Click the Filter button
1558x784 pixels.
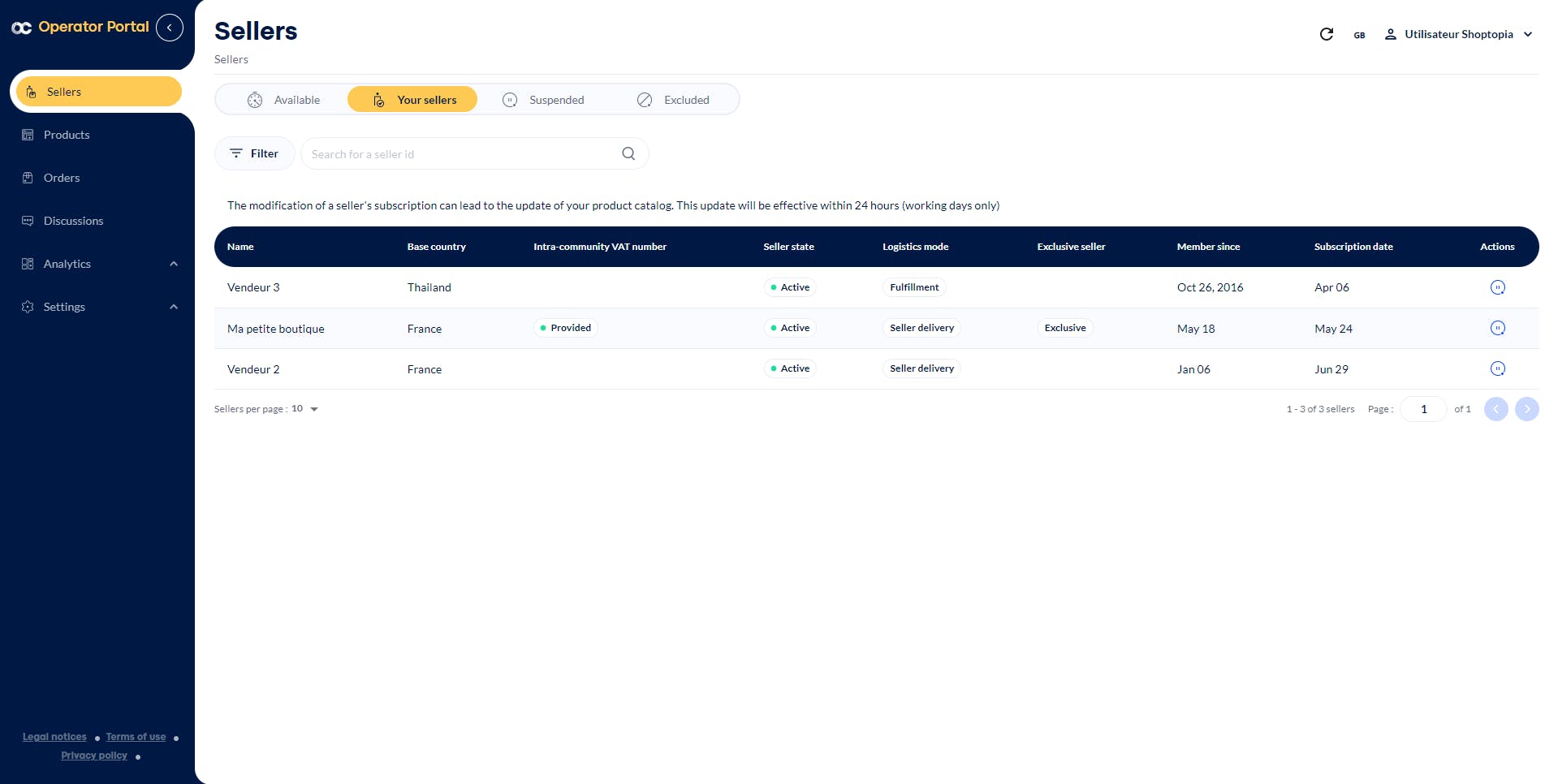pos(254,153)
